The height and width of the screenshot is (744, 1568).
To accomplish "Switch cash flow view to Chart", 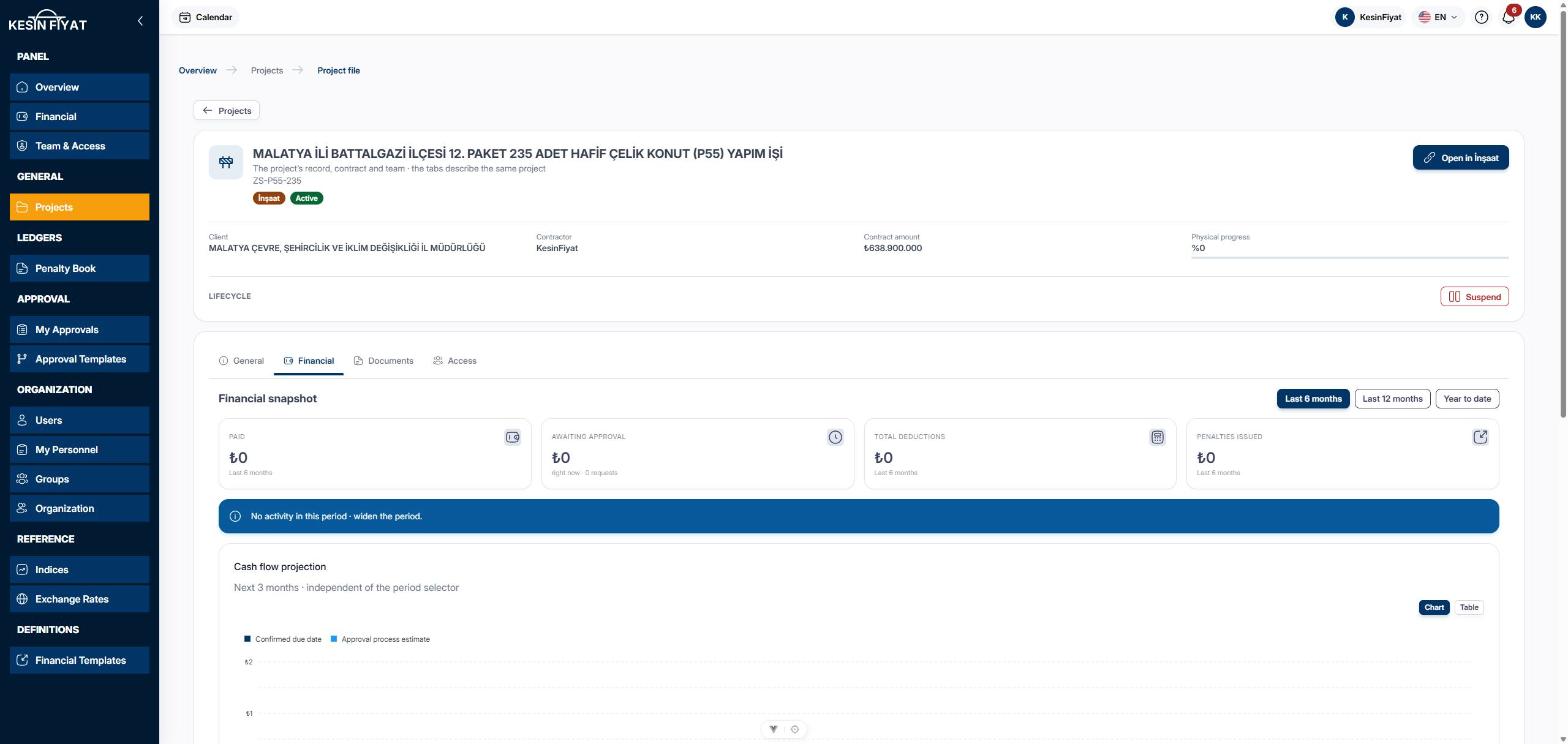I will (1434, 607).
